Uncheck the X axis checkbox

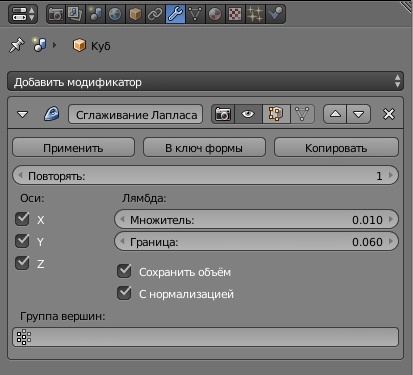pos(22,219)
